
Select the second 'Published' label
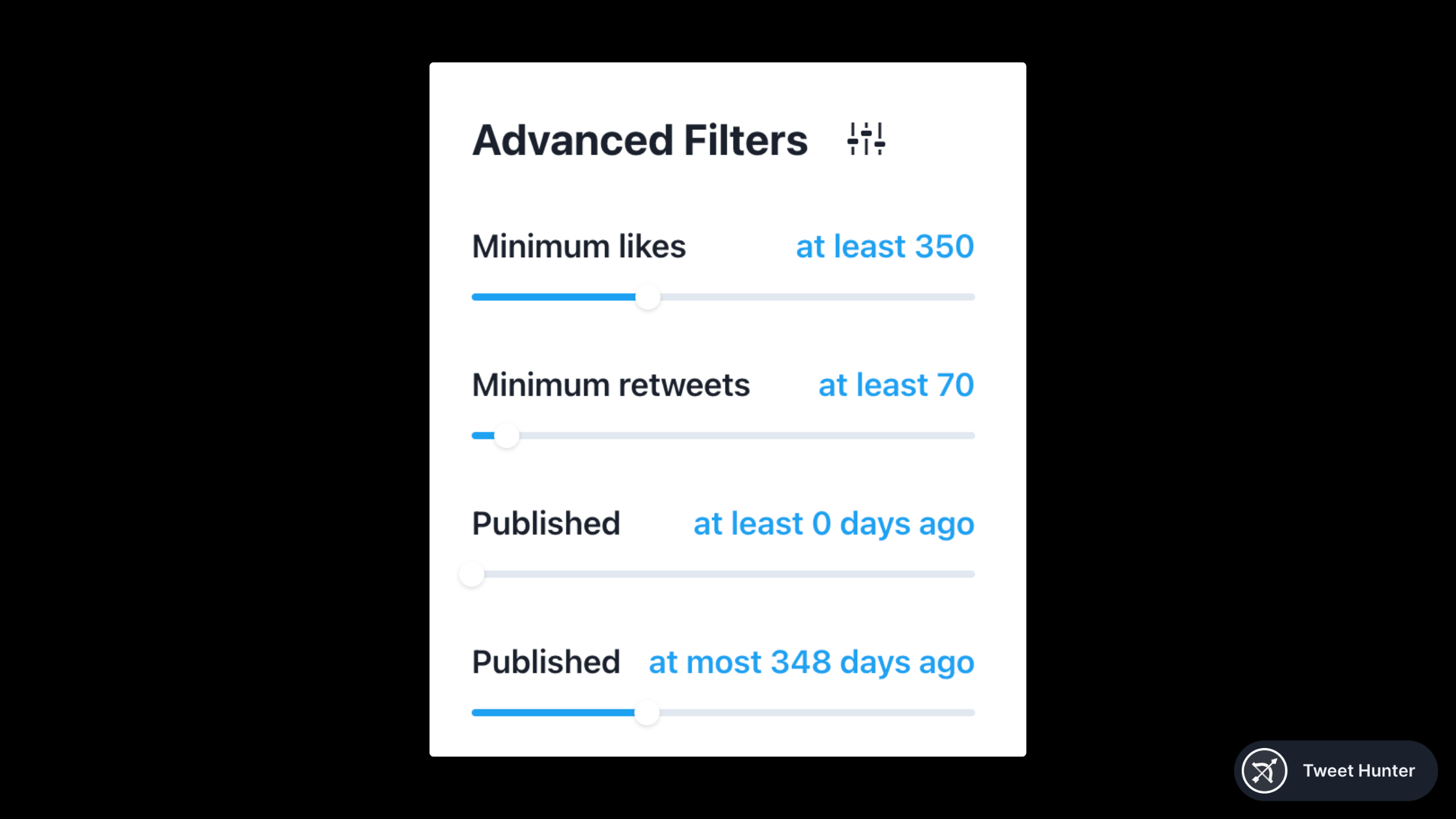(x=545, y=662)
